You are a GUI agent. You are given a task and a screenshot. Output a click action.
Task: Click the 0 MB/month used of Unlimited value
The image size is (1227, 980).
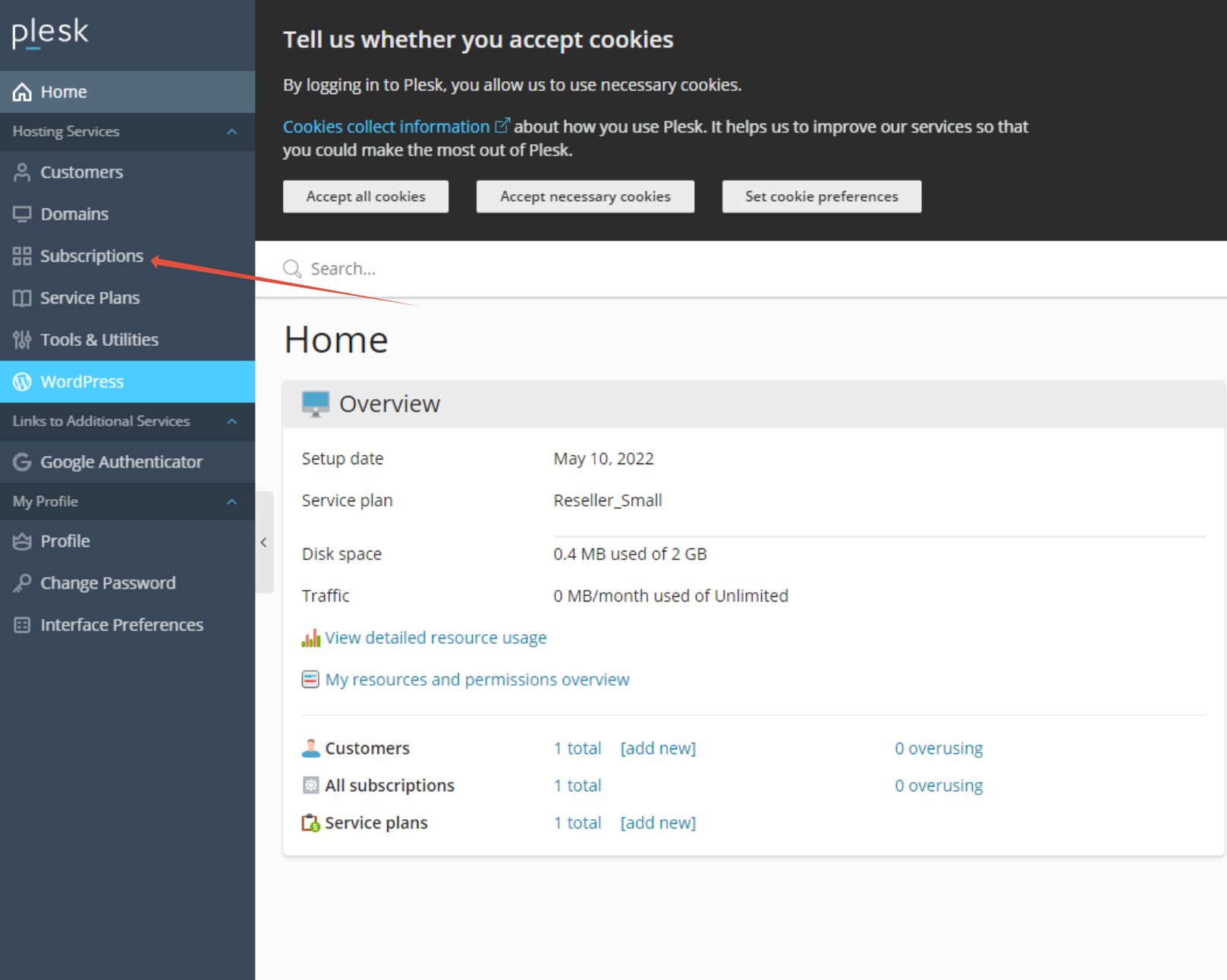[671, 596]
